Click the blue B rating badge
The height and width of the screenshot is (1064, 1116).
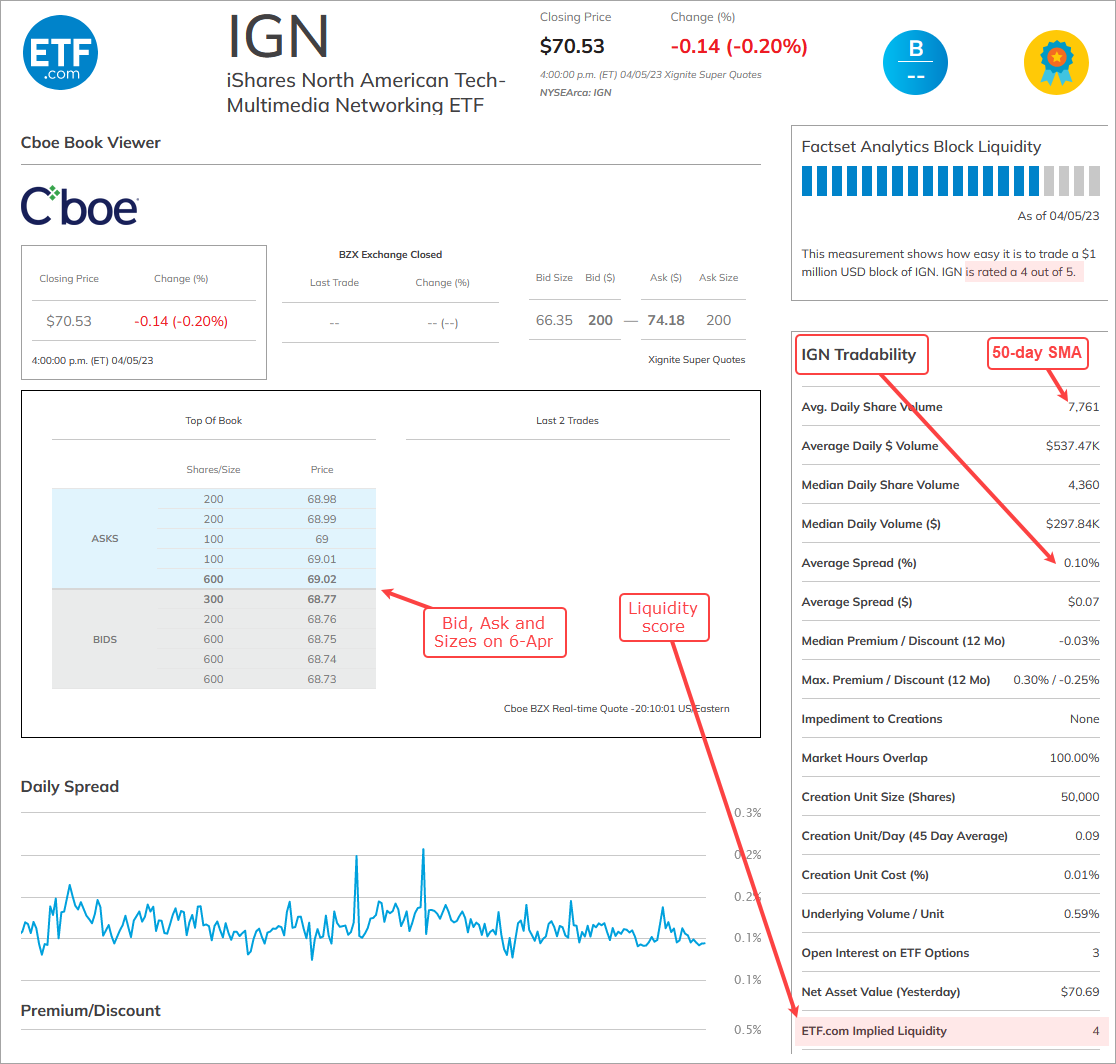915,63
